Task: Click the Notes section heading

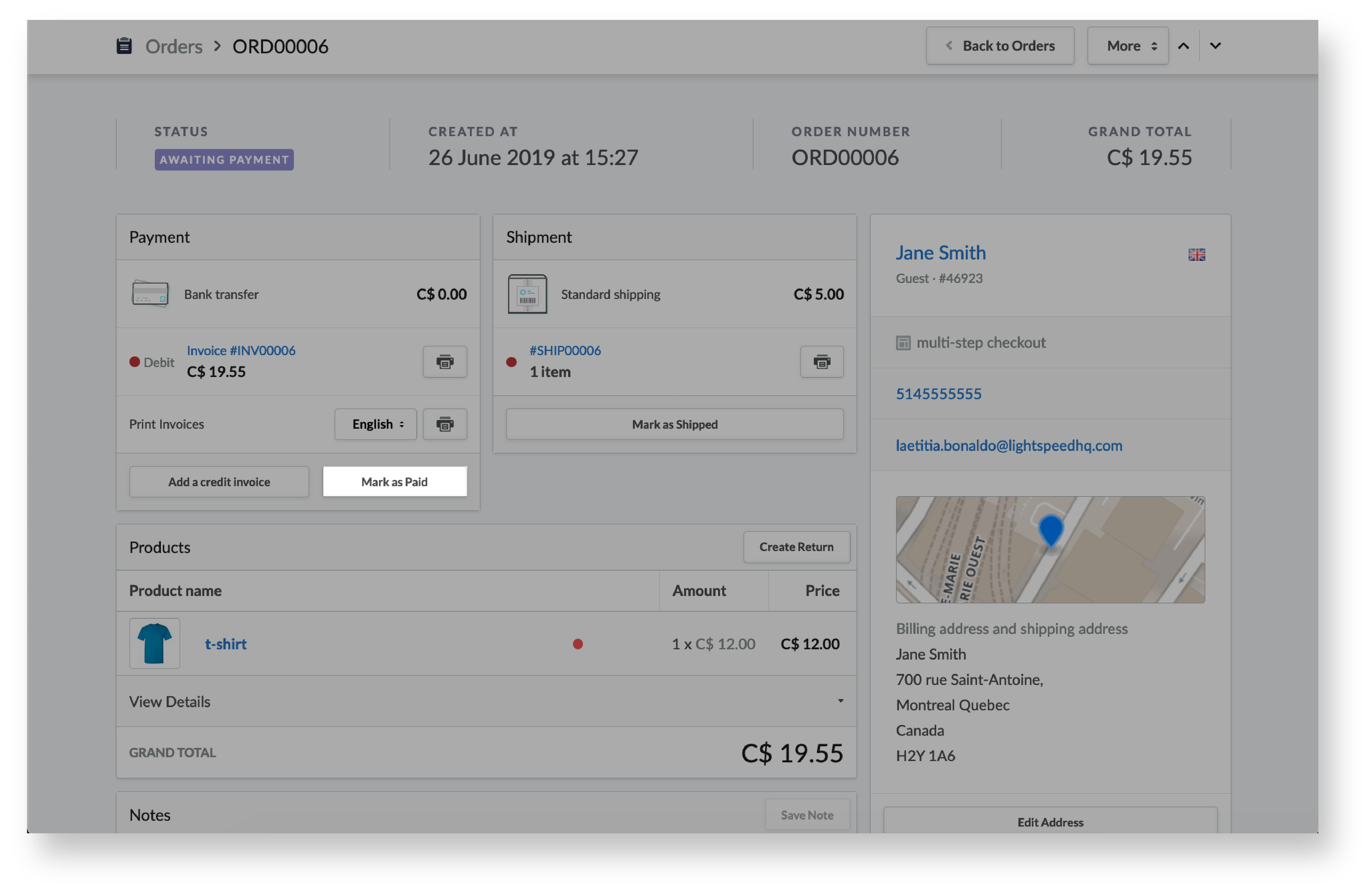Action: pos(150,815)
